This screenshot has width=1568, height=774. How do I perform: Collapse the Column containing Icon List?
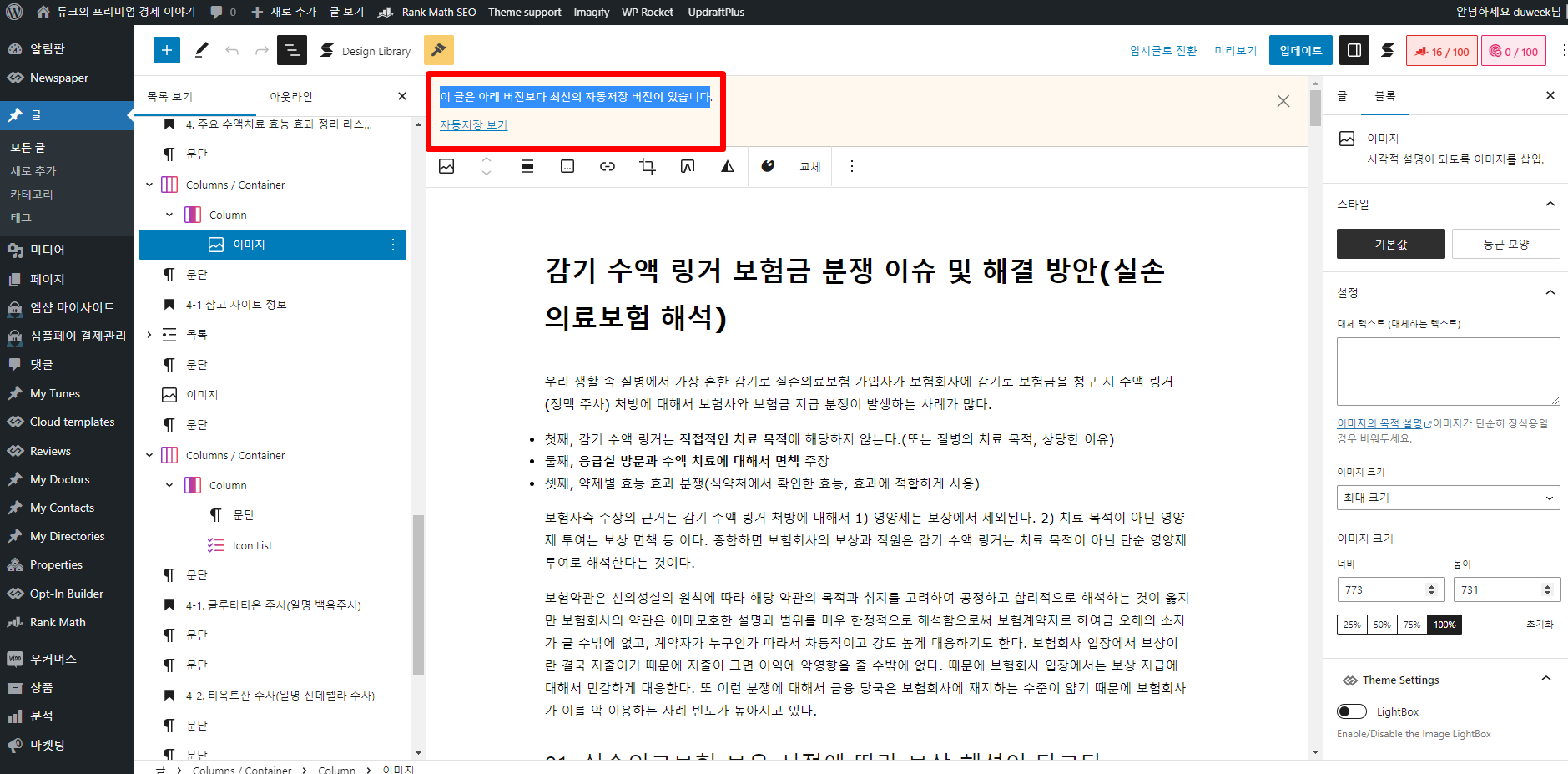pos(169,485)
